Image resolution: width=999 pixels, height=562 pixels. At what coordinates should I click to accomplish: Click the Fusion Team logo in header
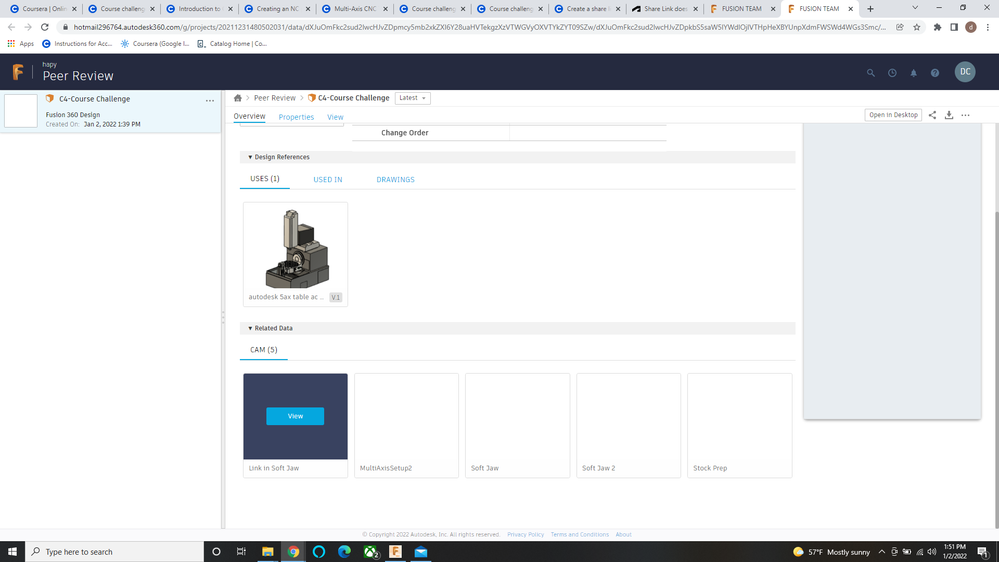18,72
